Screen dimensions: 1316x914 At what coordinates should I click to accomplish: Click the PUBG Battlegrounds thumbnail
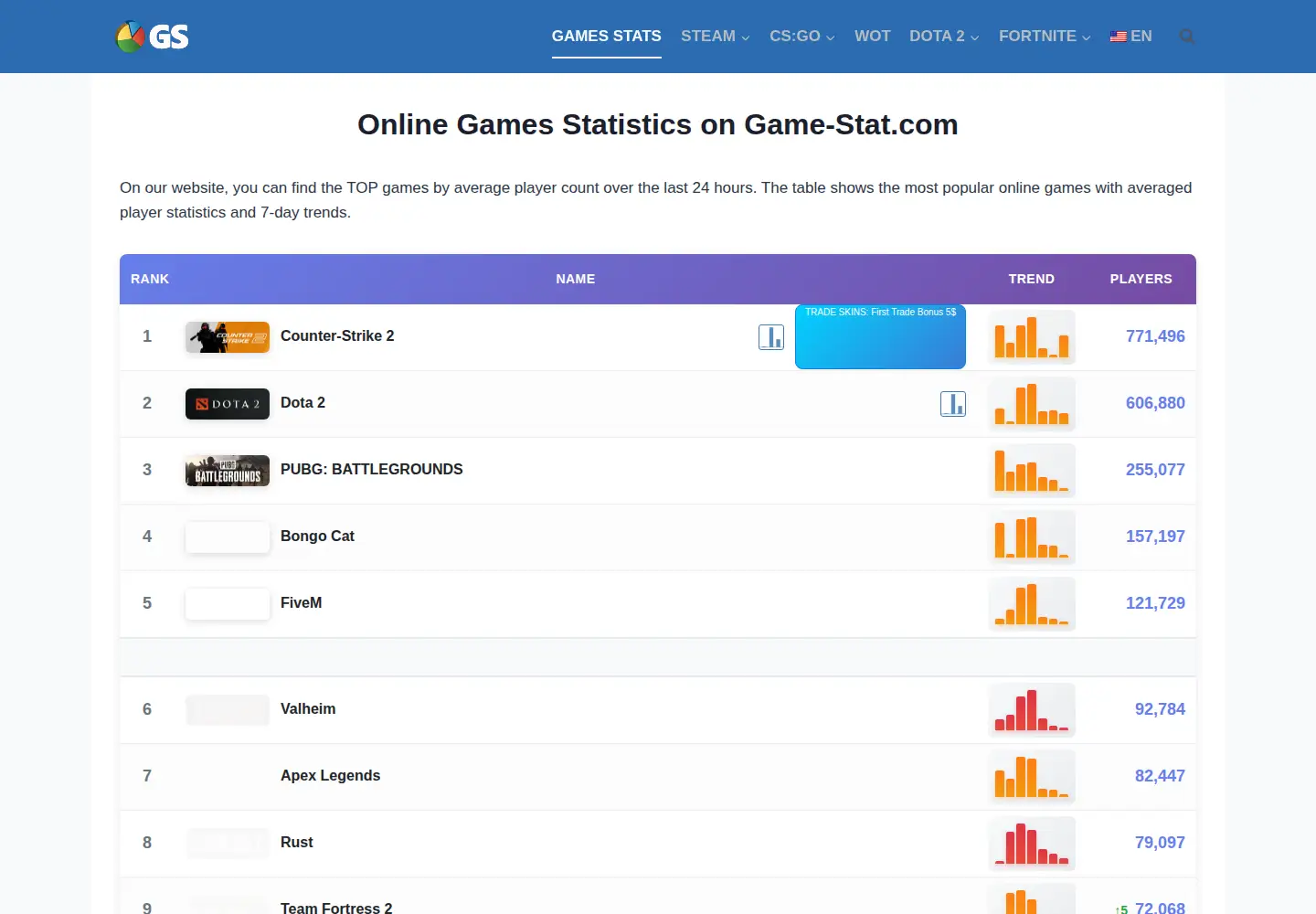pos(228,471)
